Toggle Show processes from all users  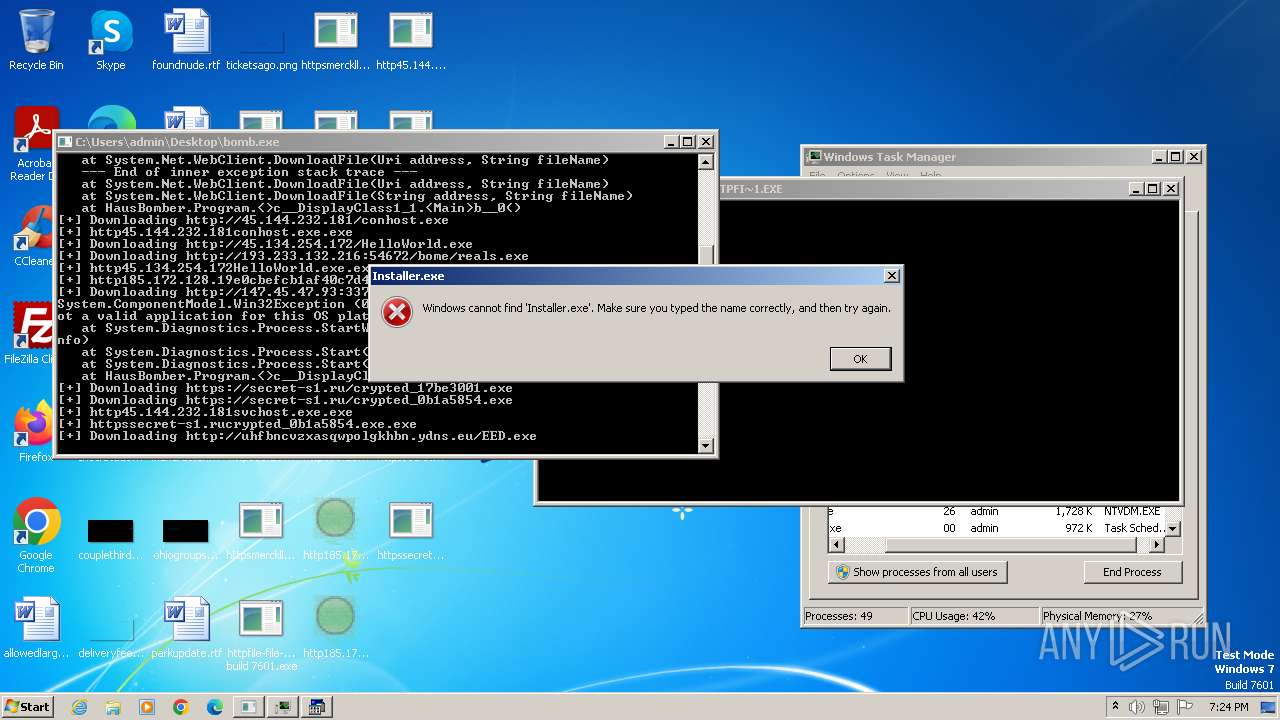(918, 572)
